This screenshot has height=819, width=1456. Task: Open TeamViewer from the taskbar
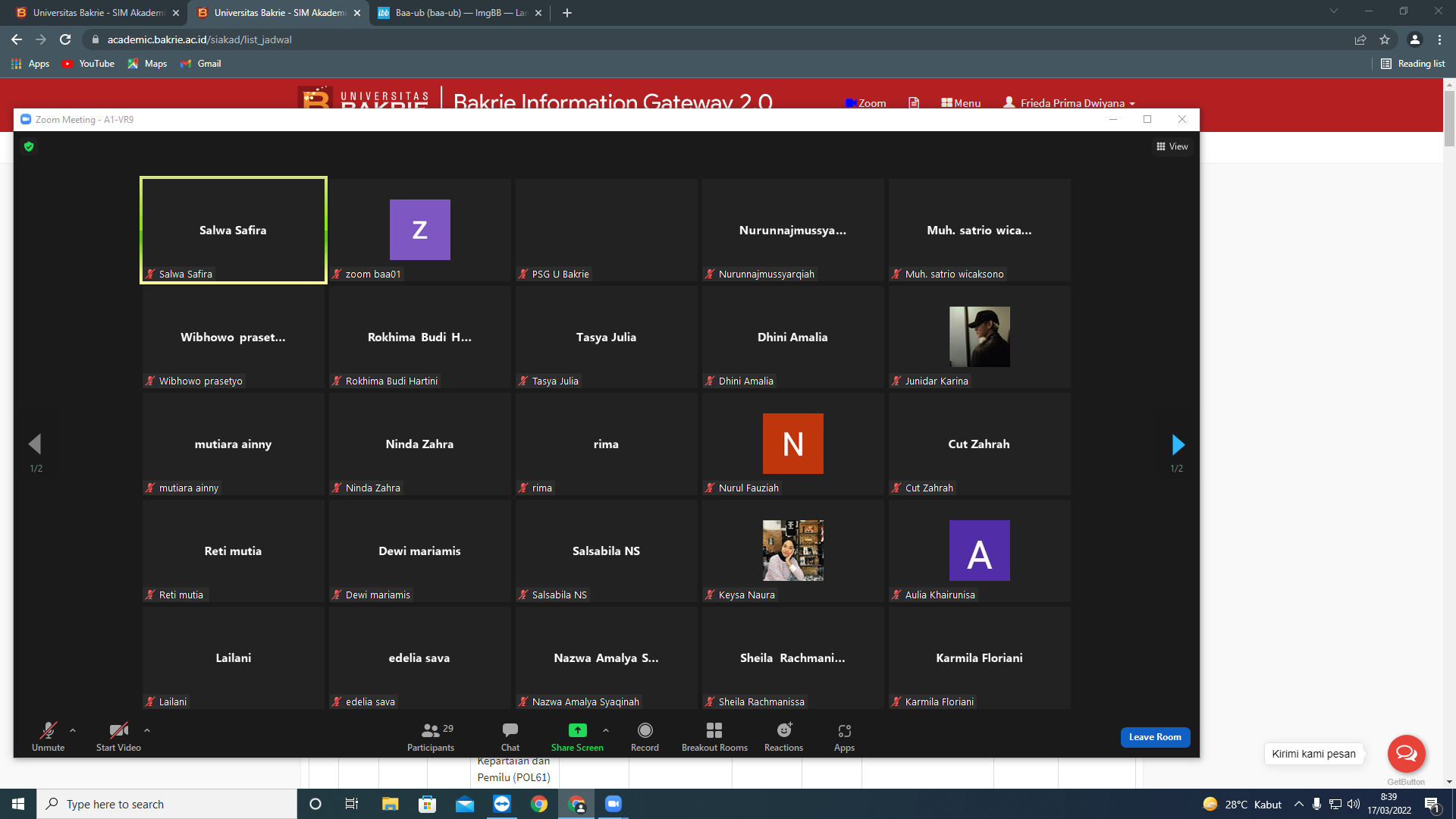click(502, 804)
